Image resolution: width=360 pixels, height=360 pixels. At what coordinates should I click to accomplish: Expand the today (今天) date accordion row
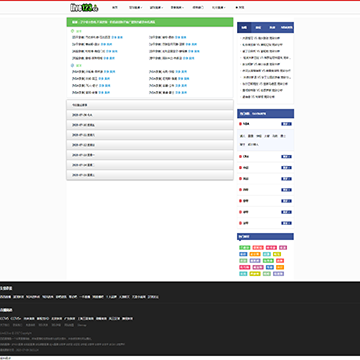150,115
